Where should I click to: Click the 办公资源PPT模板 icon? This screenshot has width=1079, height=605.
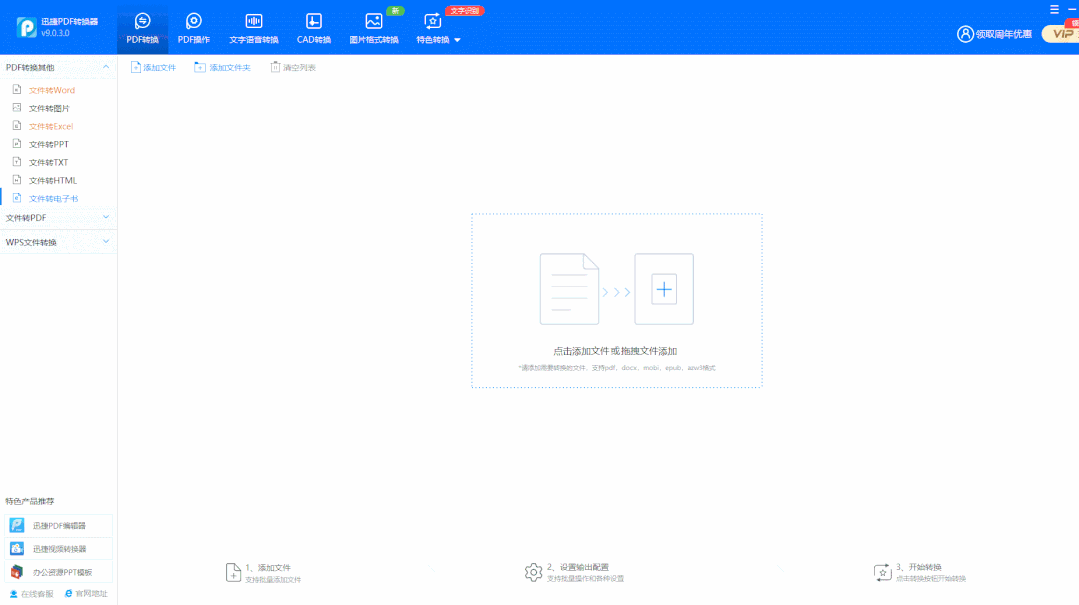pos(17,572)
